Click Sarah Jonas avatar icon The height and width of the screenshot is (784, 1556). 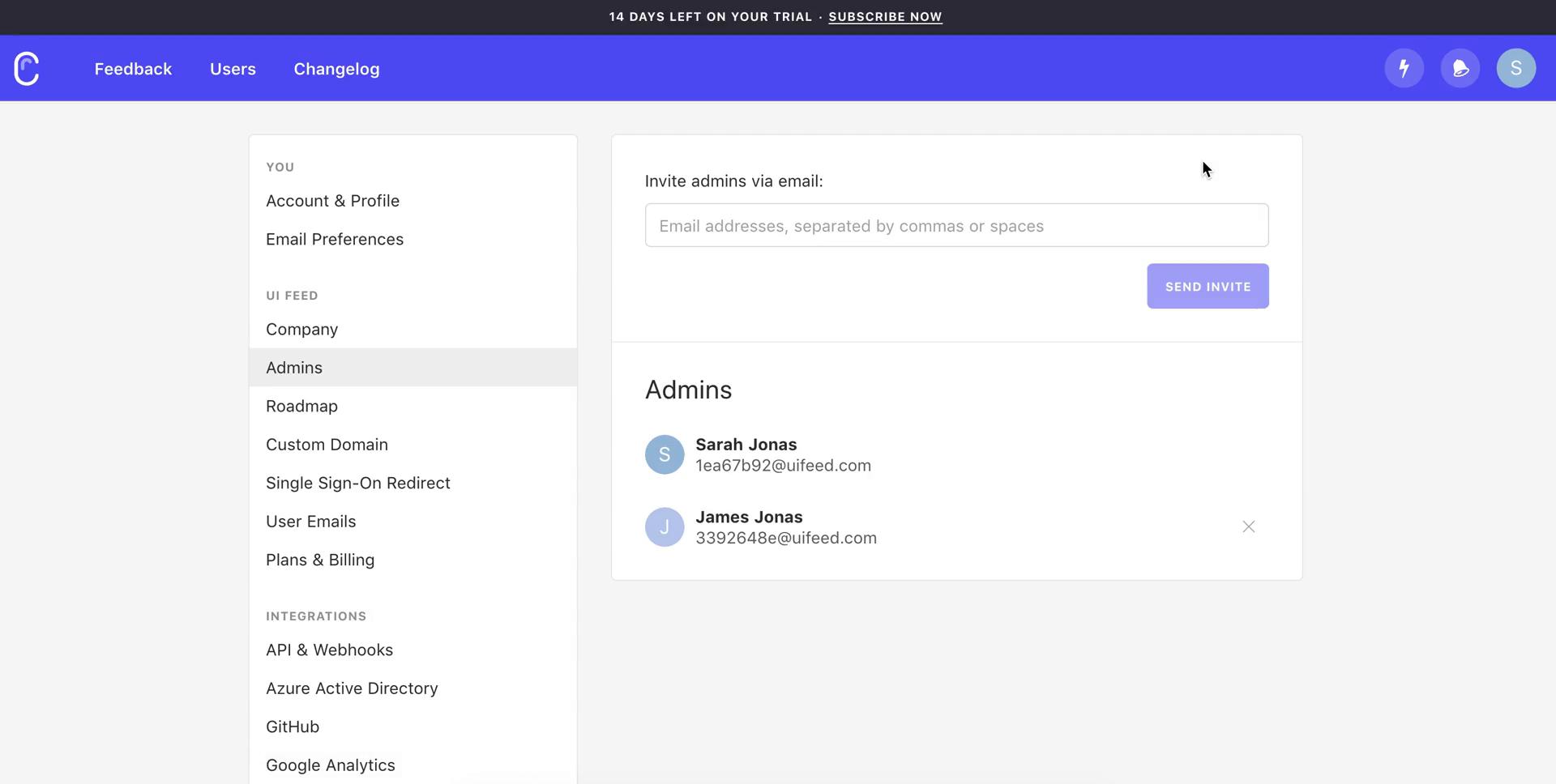(664, 455)
